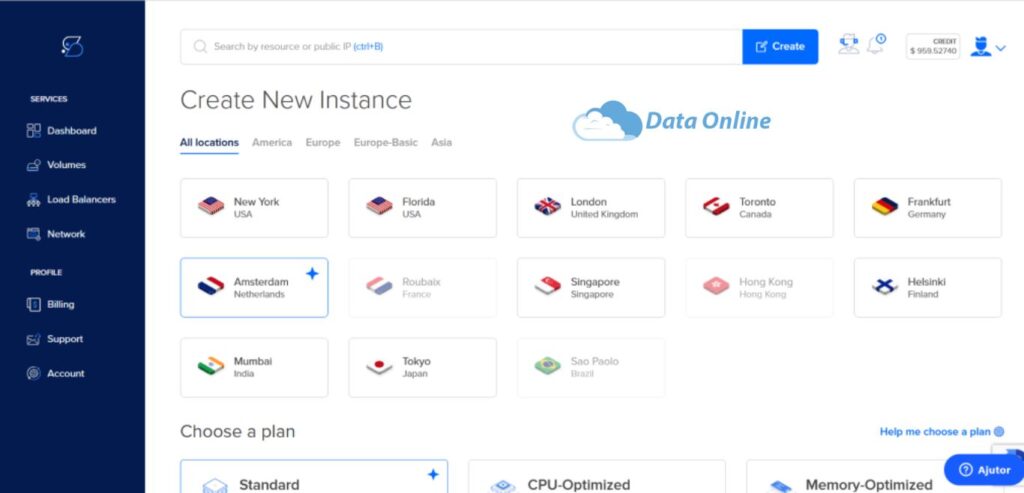Open the notifications bell

(876, 44)
